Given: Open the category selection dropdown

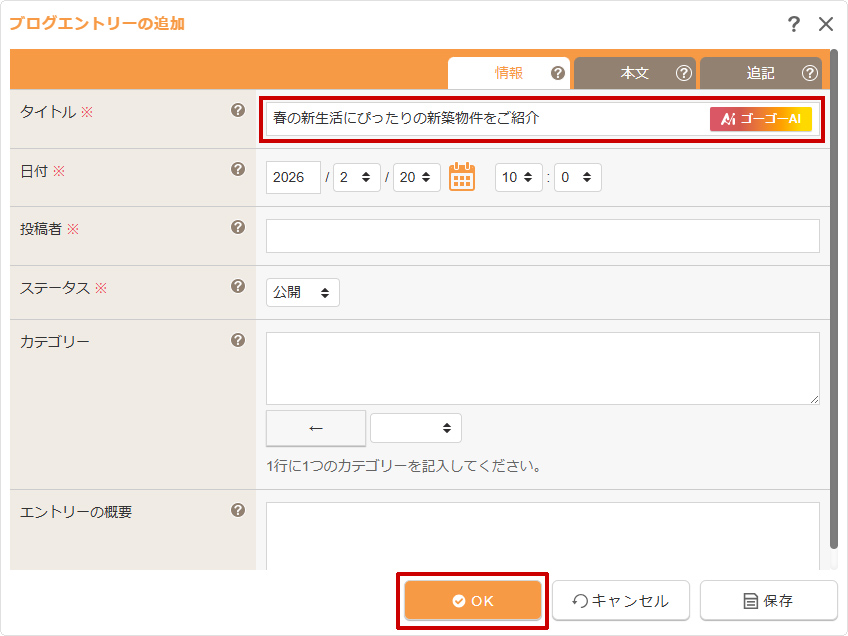Looking at the screenshot, I should pyautogui.click(x=416, y=428).
